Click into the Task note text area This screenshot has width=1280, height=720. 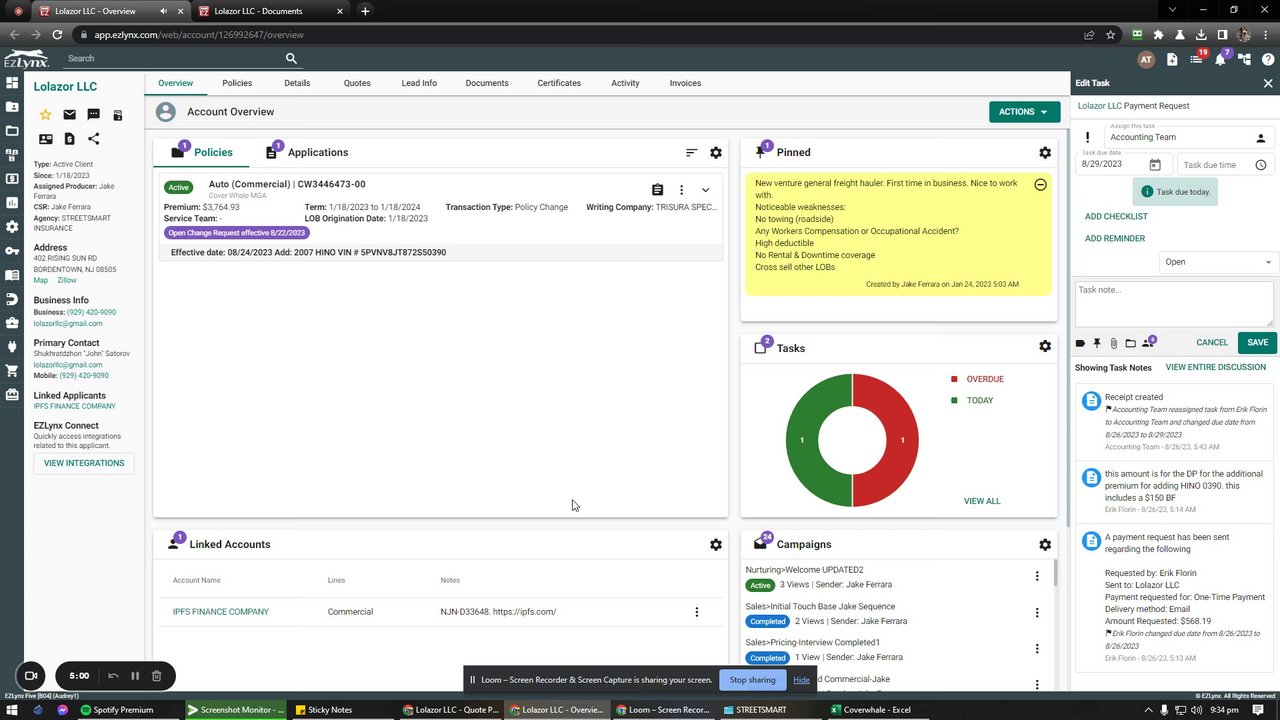pyautogui.click(x=1175, y=304)
